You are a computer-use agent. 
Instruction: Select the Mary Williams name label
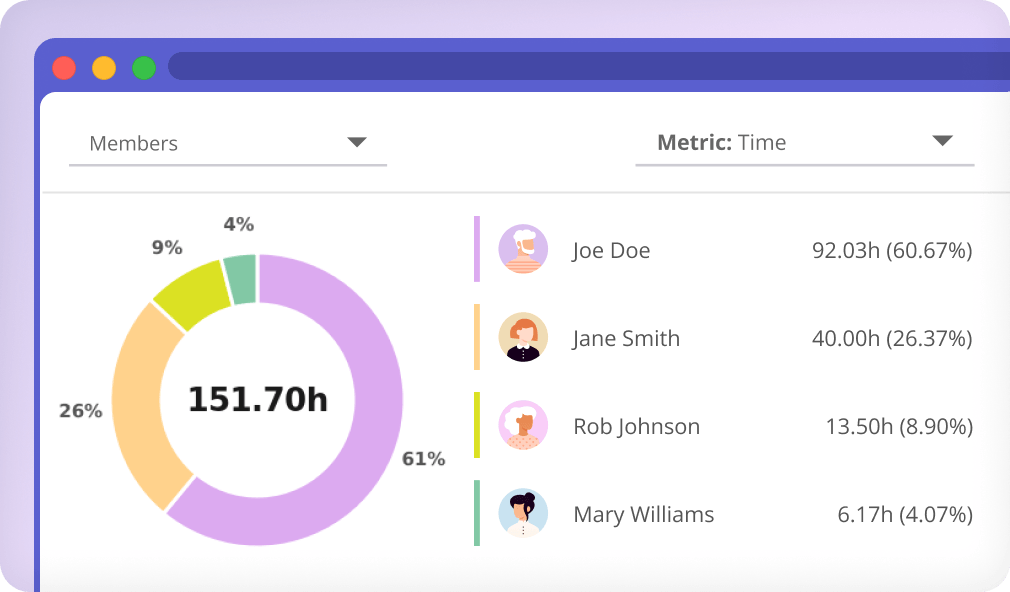643,515
